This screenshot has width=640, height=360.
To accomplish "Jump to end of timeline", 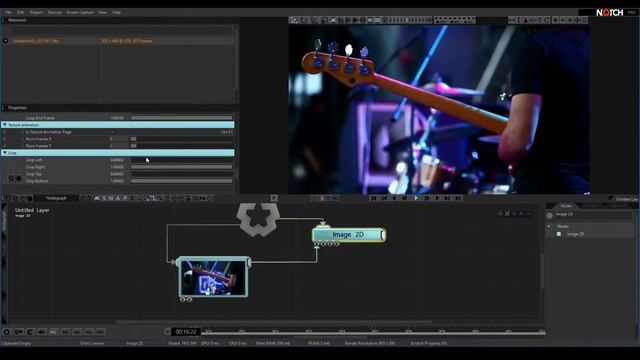I will (458, 198).
